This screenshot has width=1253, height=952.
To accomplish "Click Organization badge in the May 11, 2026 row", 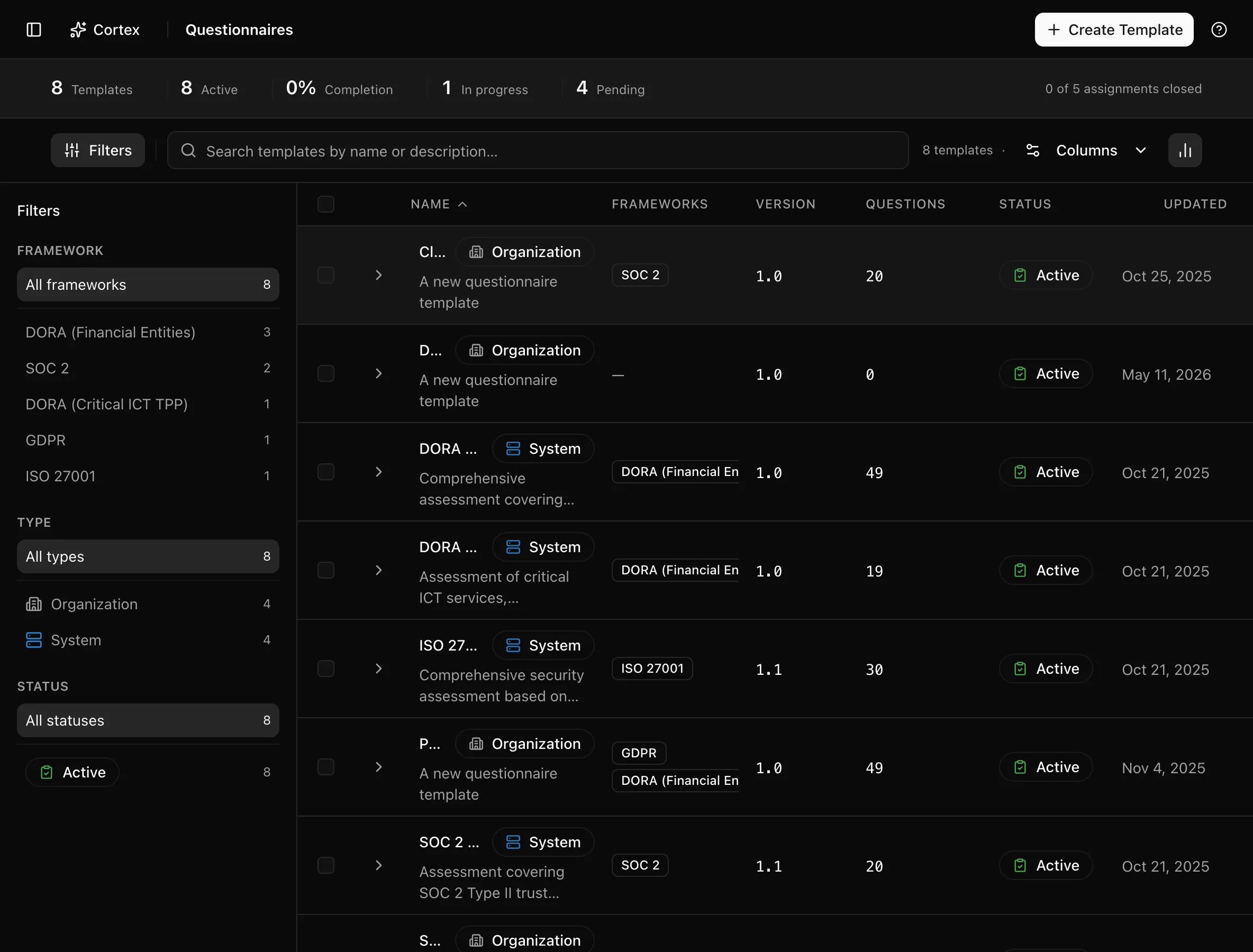I will [524, 350].
